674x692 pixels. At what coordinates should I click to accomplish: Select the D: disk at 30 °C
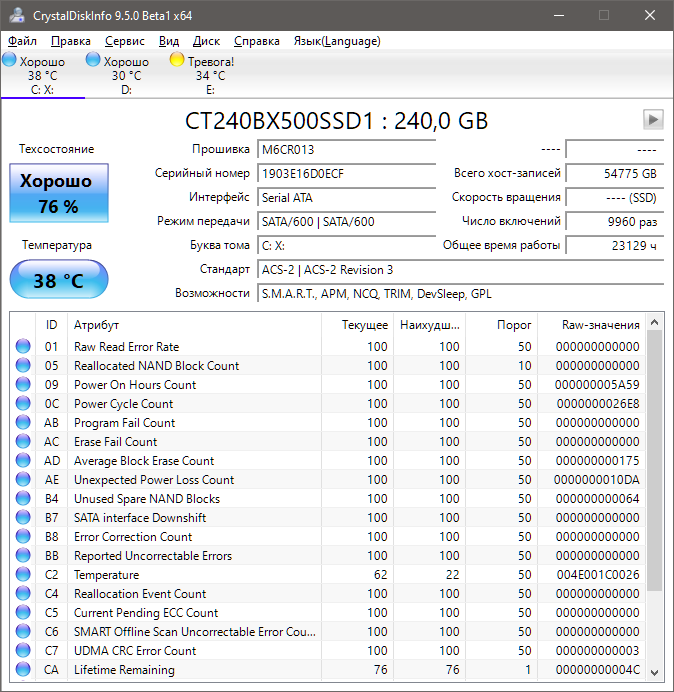point(126,75)
